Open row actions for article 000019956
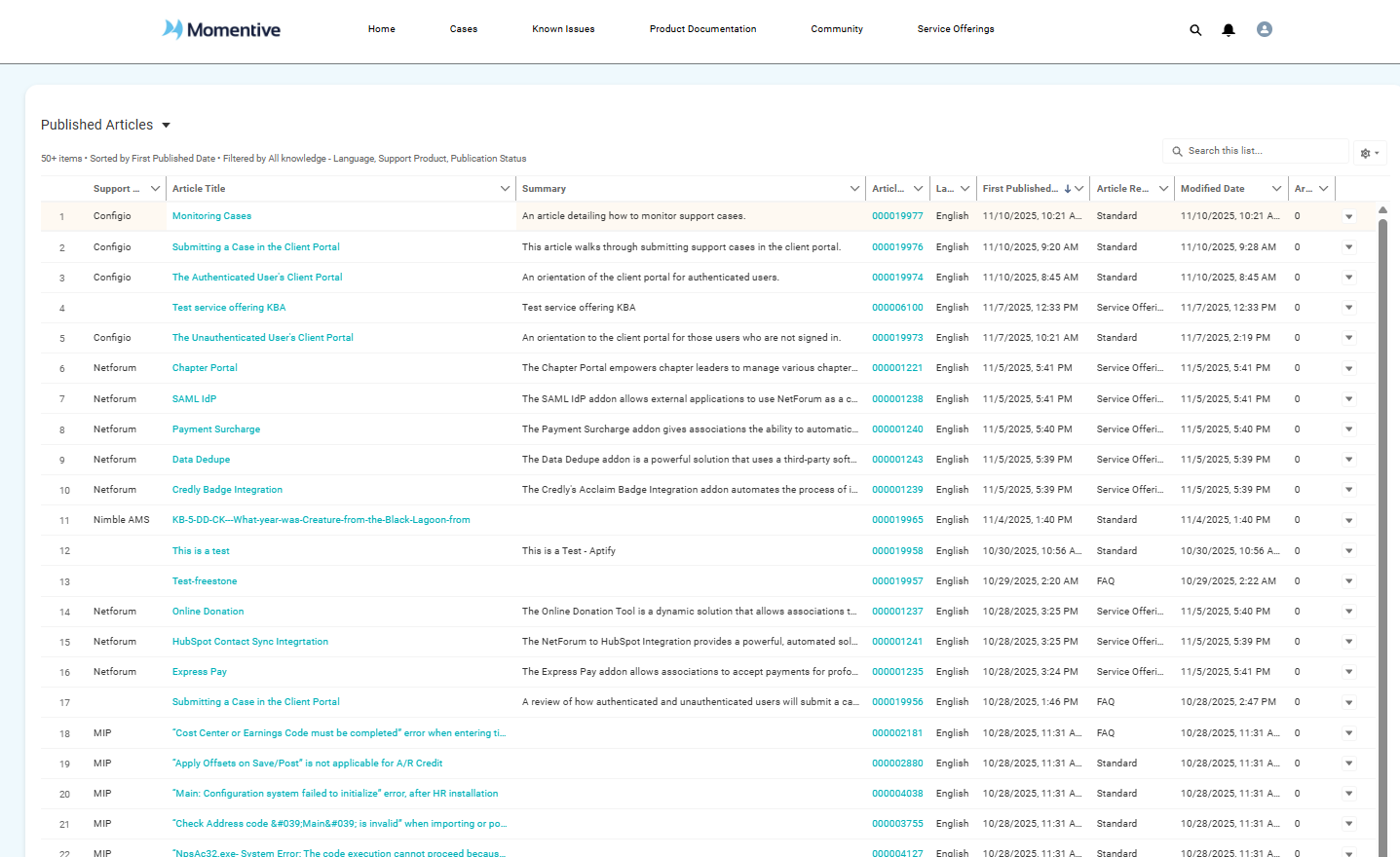1400x857 pixels. click(1349, 702)
